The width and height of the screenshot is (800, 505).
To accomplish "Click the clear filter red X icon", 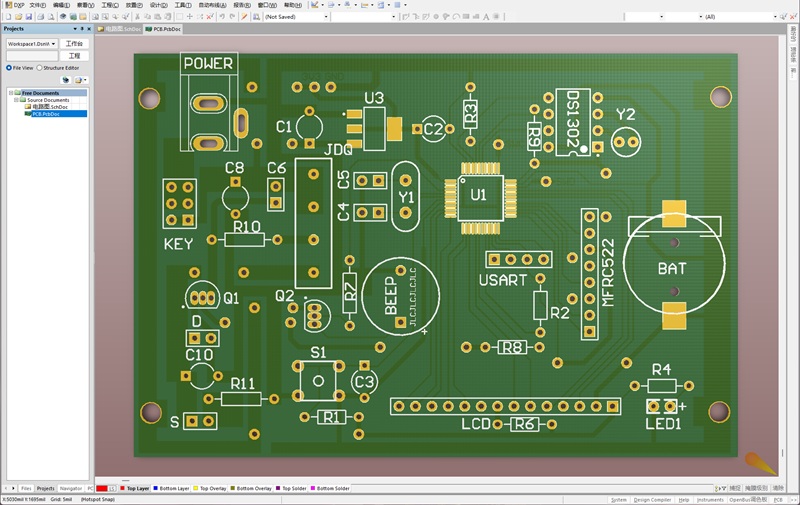I will tap(210, 17).
